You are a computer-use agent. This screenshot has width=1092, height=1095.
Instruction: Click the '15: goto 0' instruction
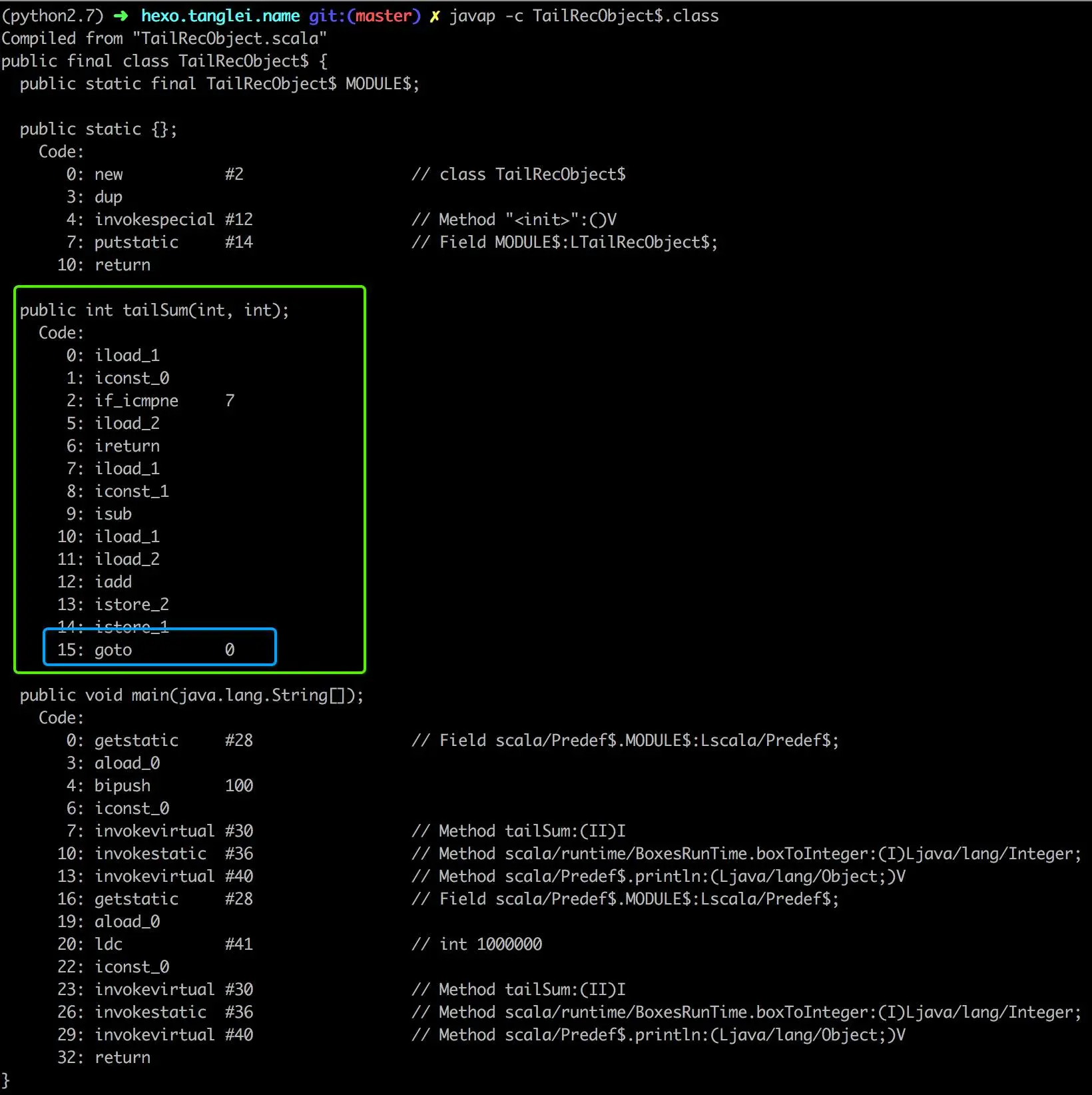(146, 649)
